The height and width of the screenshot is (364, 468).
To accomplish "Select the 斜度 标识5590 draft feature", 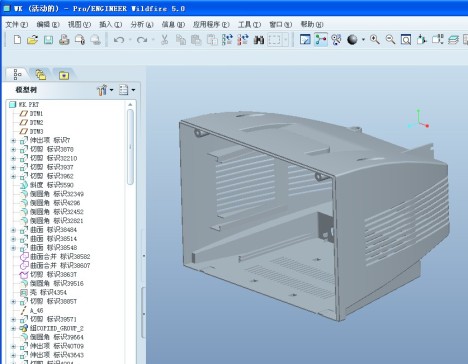I will pyautogui.click(x=47, y=185).
